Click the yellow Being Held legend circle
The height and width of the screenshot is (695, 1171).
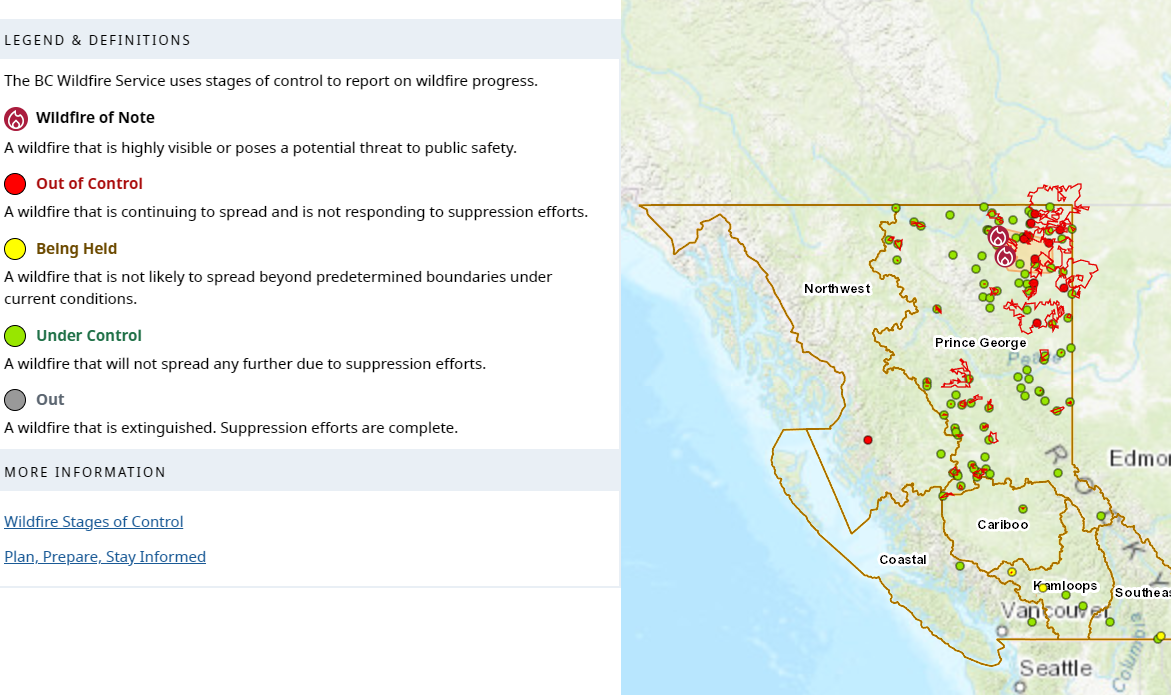pyautogui.click(x=15, y=249)
